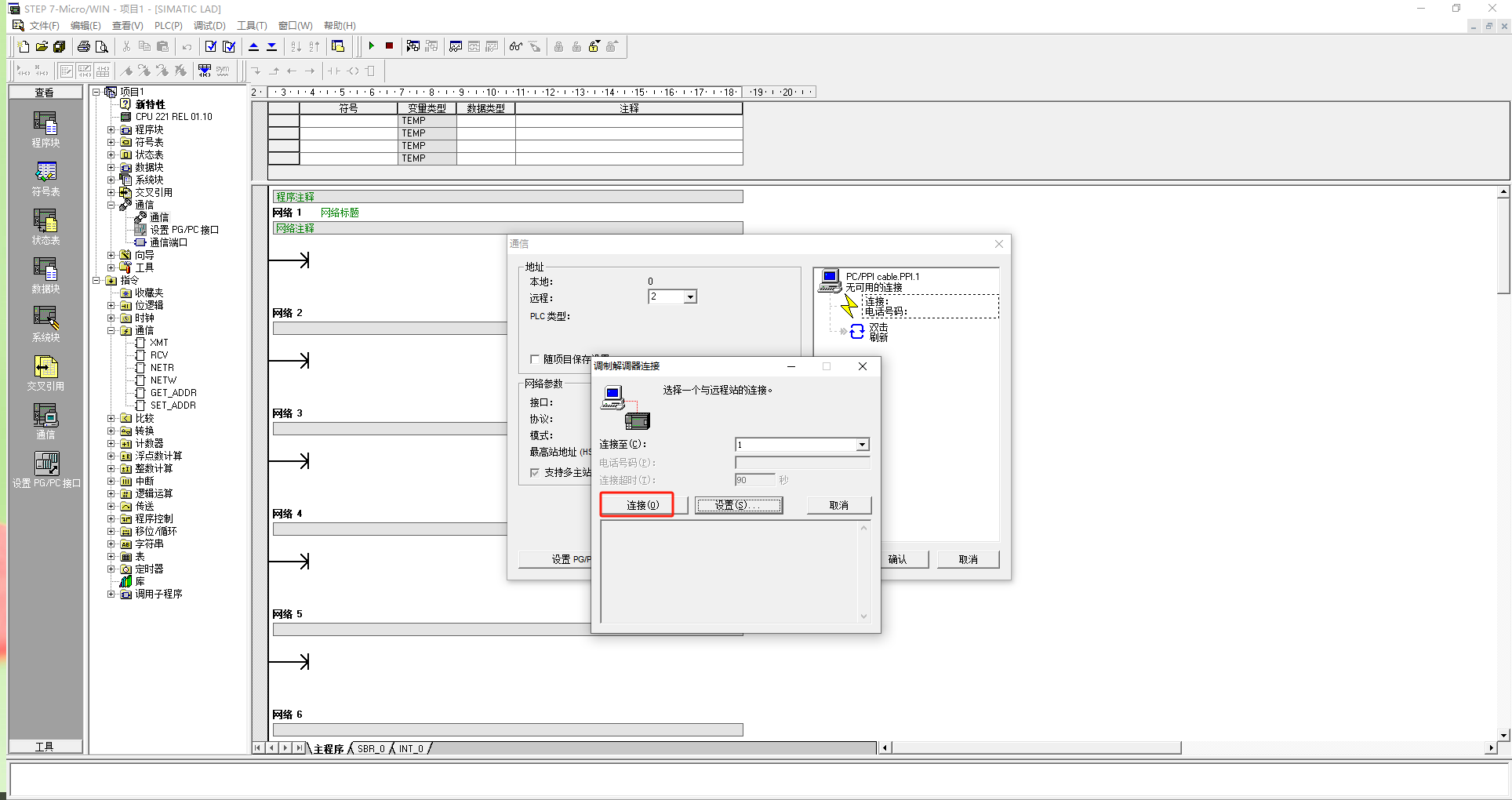Open the 文件(F) menu
The width and height of the screenshot is (1512, 800).
[44, 26]
